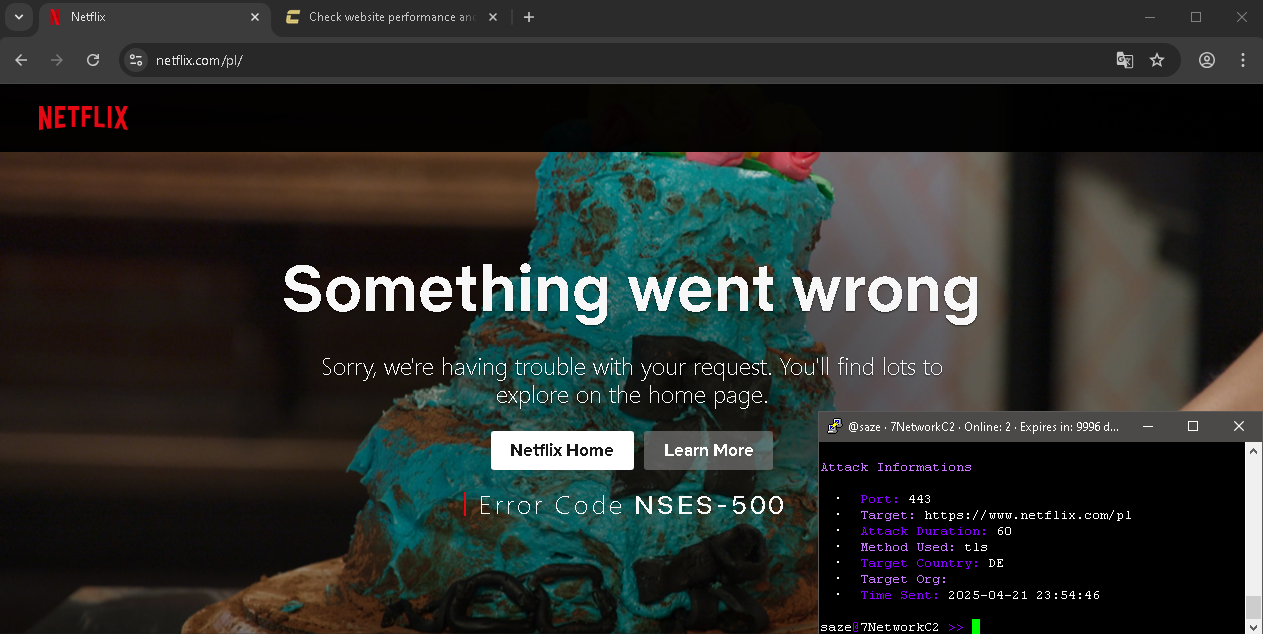1263x634 pixels.
Task: Click the 'Something went wrong' heading
Action: [x=631, y=290]
